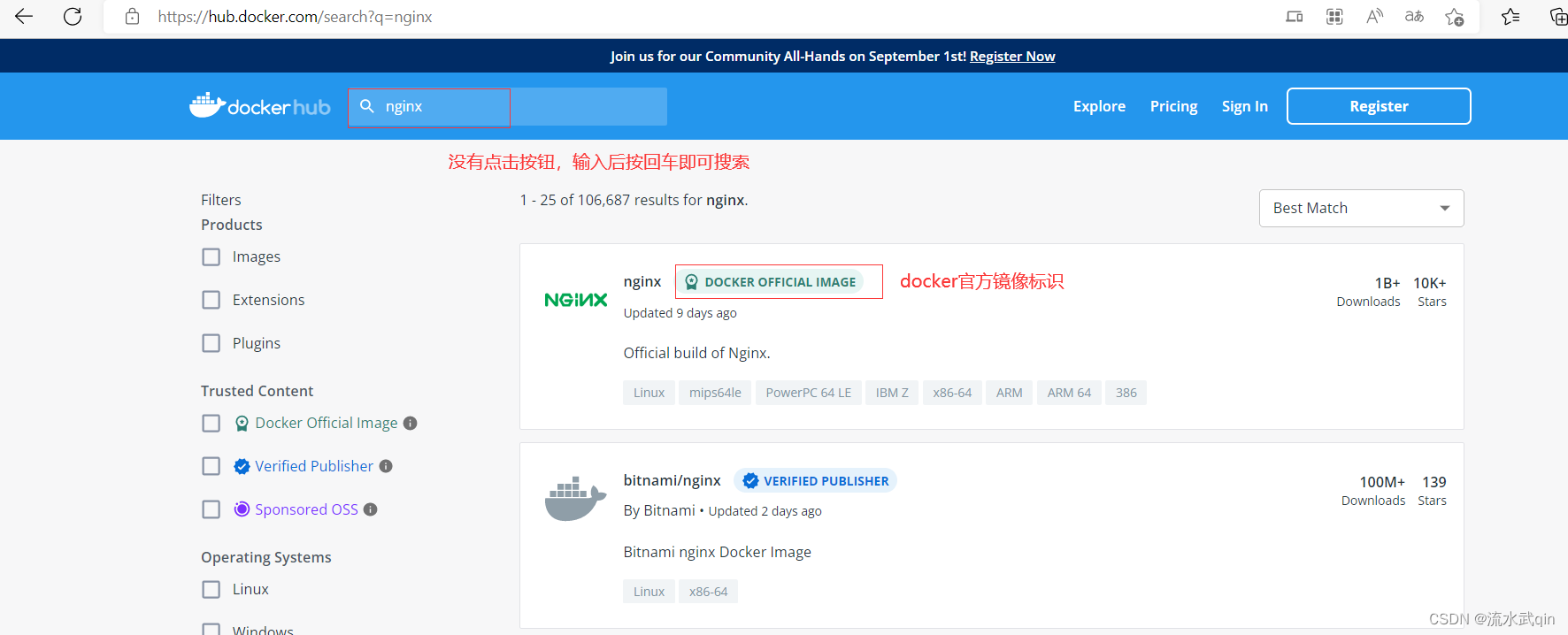Click the search magnifier icon
Screen dimensions: 1568x635
(x=366, y=105)
